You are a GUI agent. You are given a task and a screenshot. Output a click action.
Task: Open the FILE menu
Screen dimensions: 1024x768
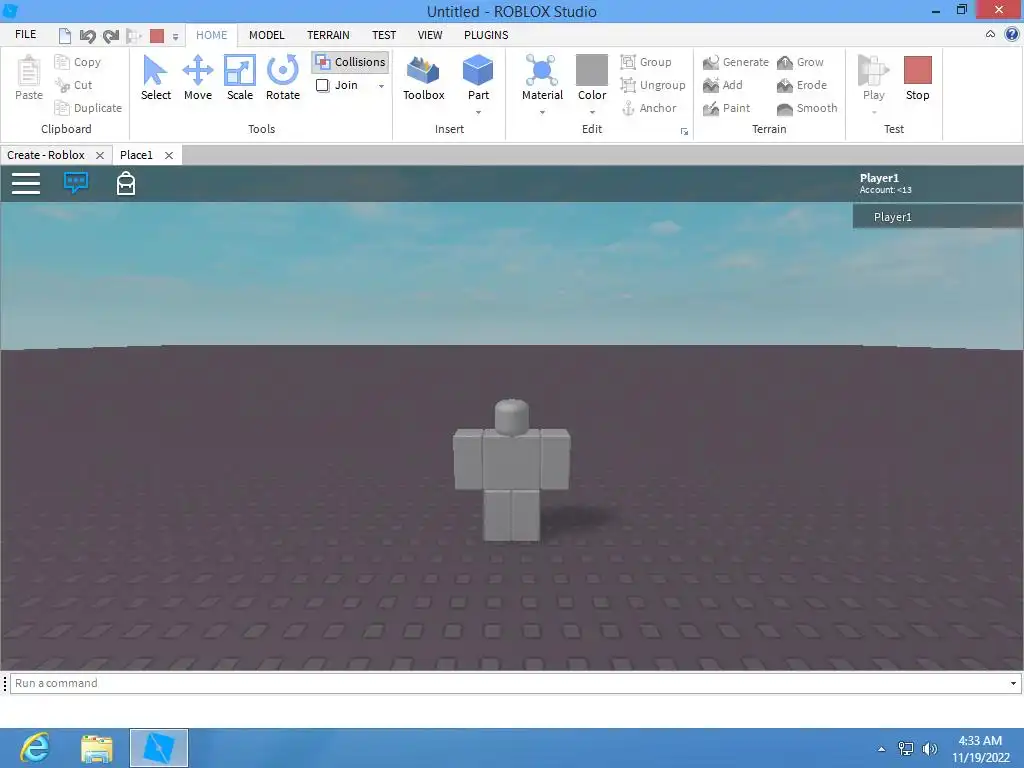coord(25,35)
